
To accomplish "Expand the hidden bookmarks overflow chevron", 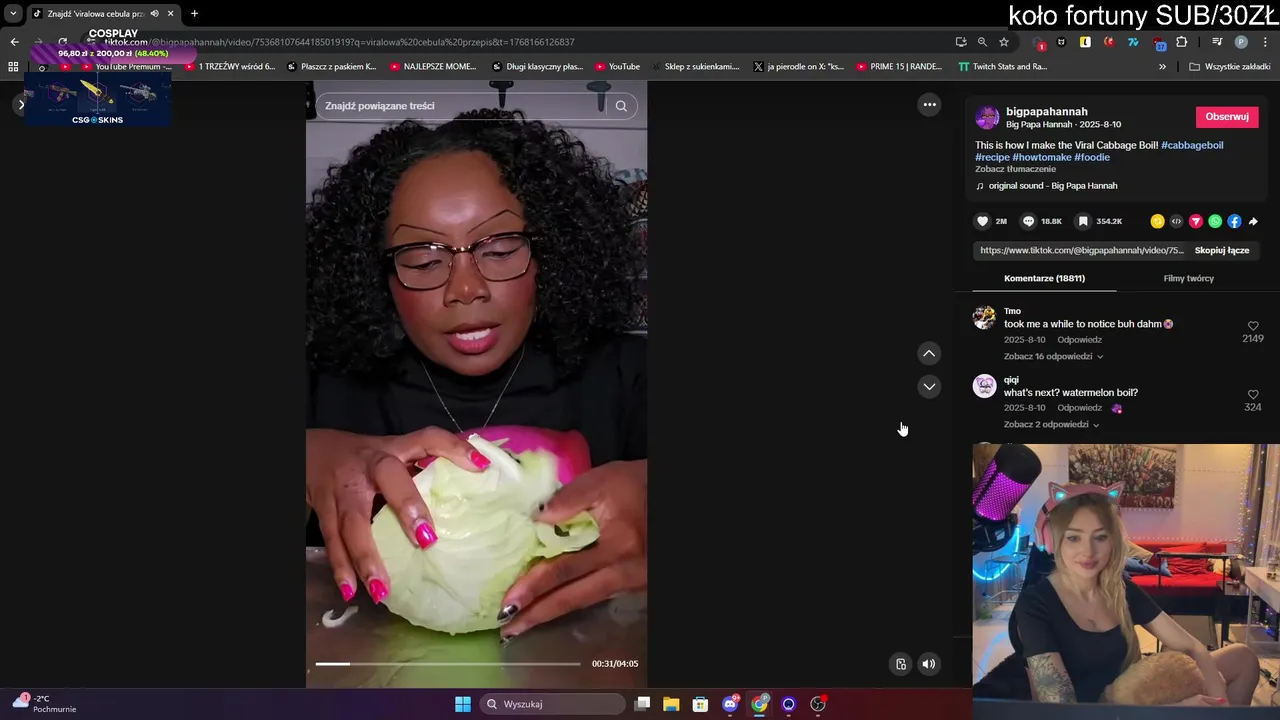I will pyautogui.click(x=1162, y=67).
